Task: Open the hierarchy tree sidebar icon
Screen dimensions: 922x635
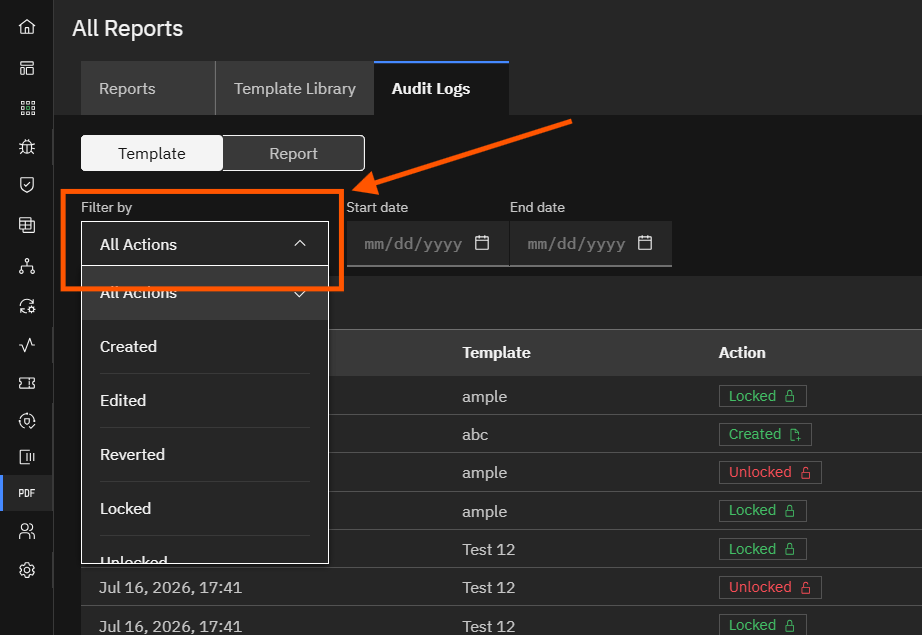Action: tap(26, 266)
